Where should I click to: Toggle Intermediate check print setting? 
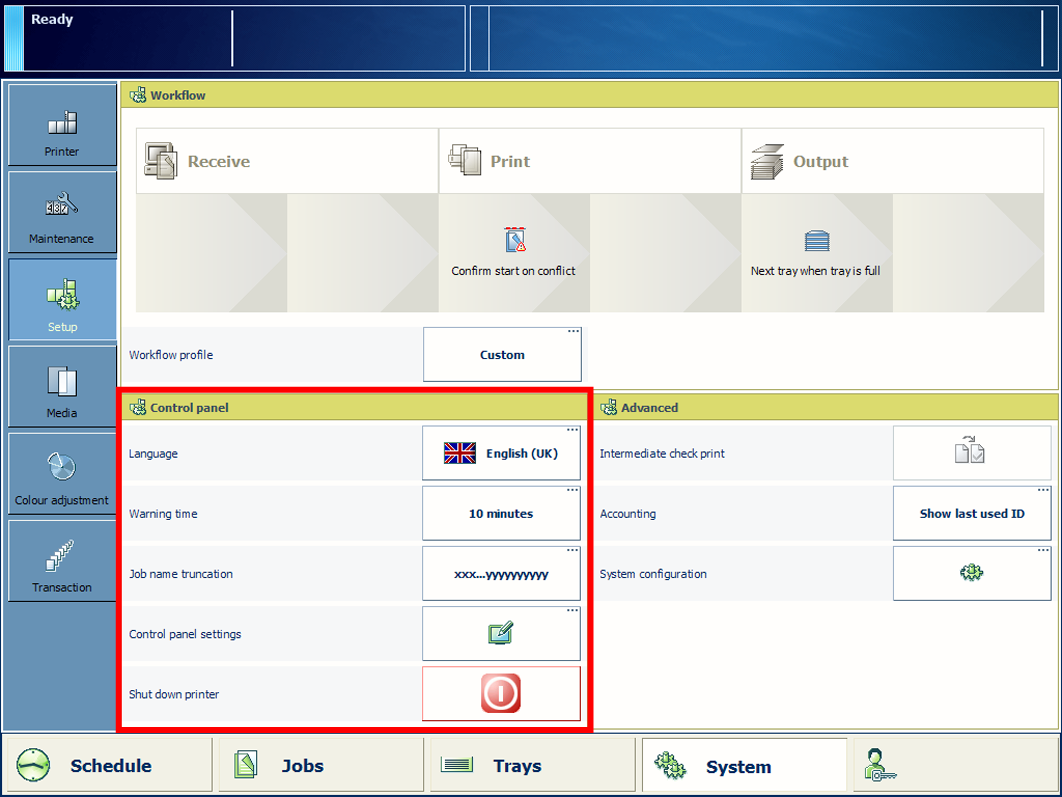coord(971,453)
